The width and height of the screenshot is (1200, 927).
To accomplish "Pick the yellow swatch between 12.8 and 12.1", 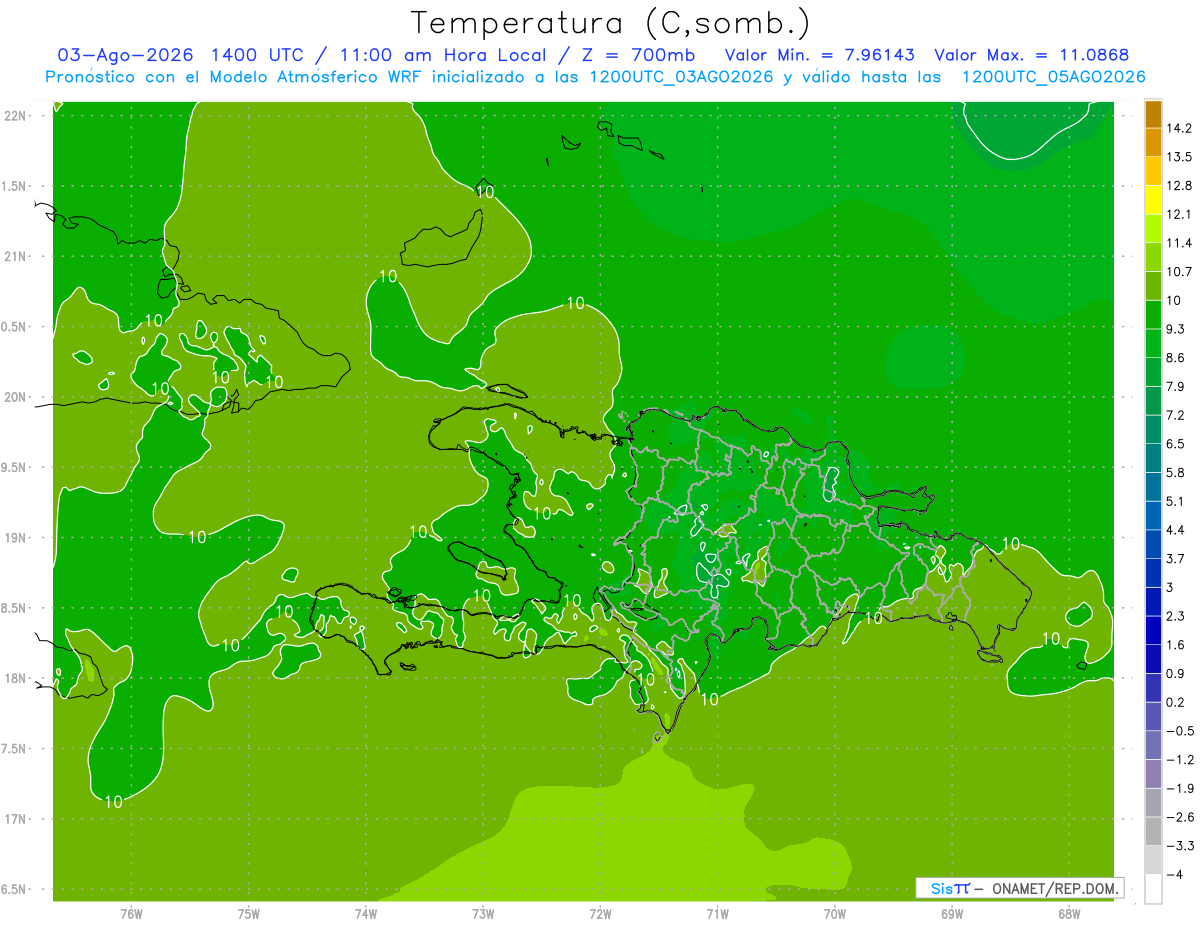I will point(1153,200).
